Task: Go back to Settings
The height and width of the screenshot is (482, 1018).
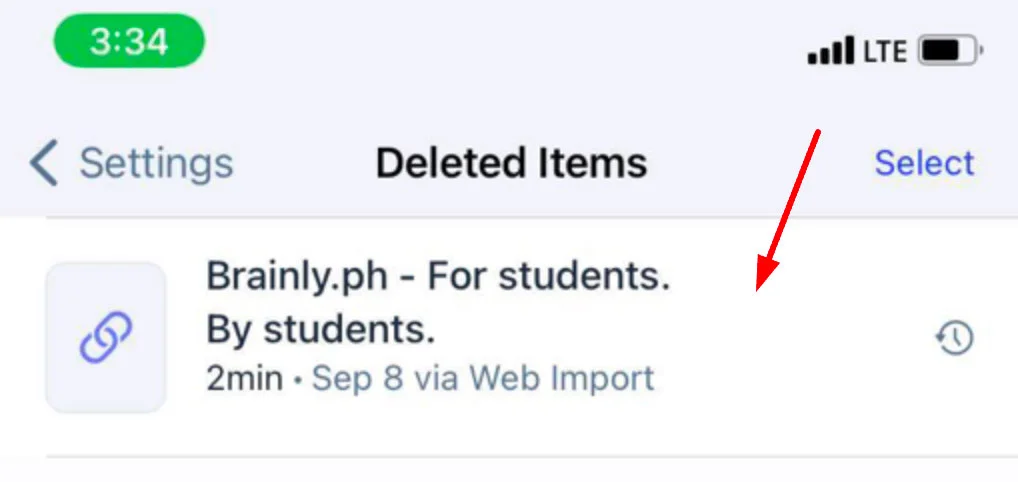Action: (155, 163)
